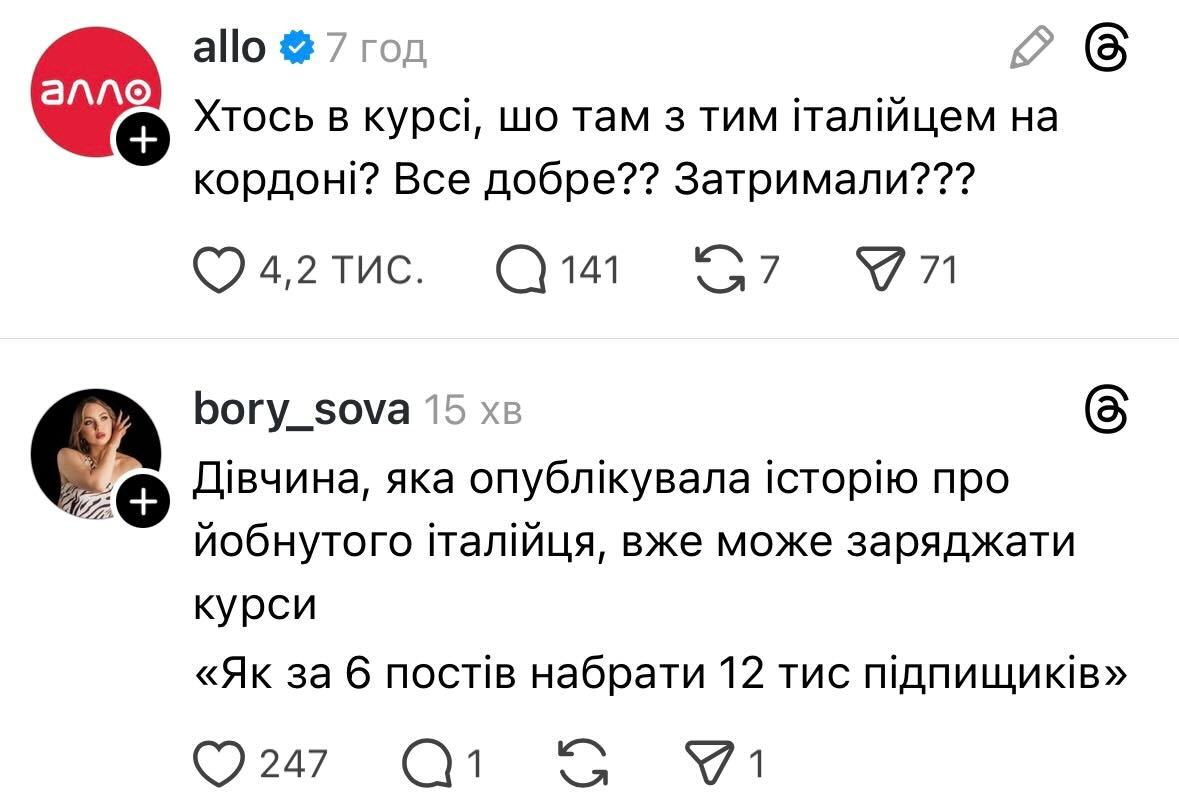Click the pencil edit icon

click(1032, 47)
